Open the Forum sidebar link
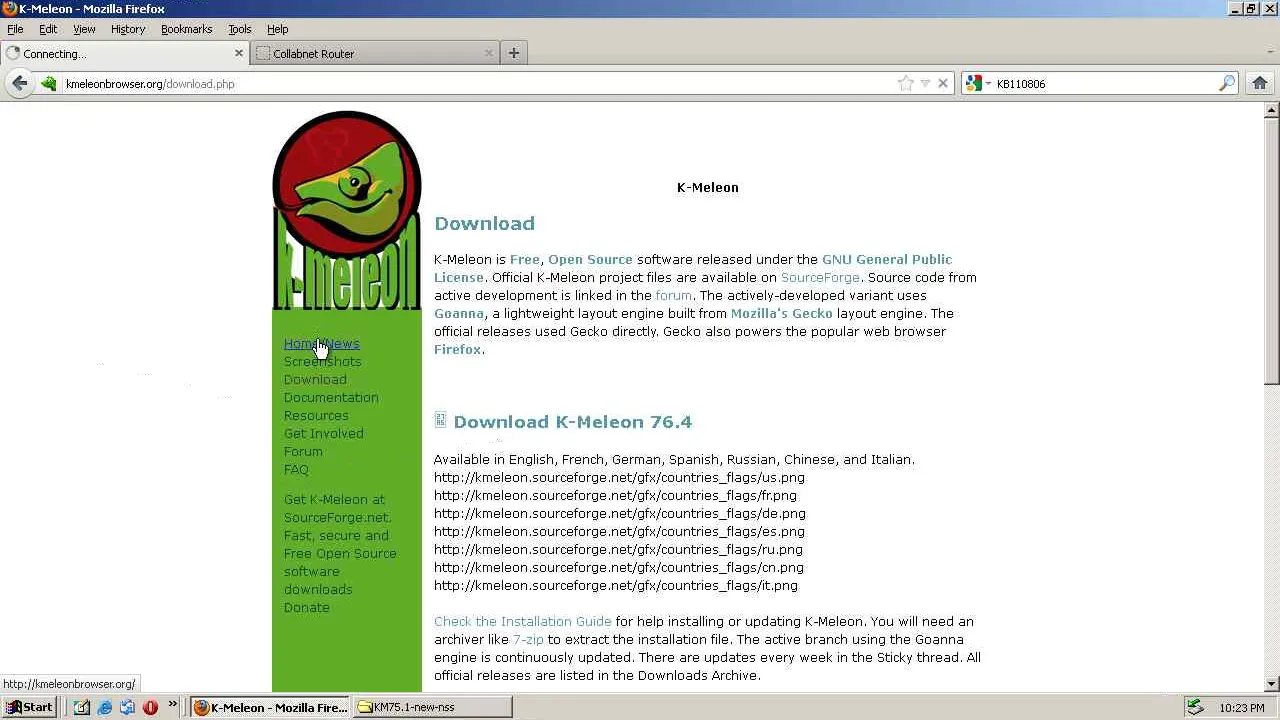 303,452
